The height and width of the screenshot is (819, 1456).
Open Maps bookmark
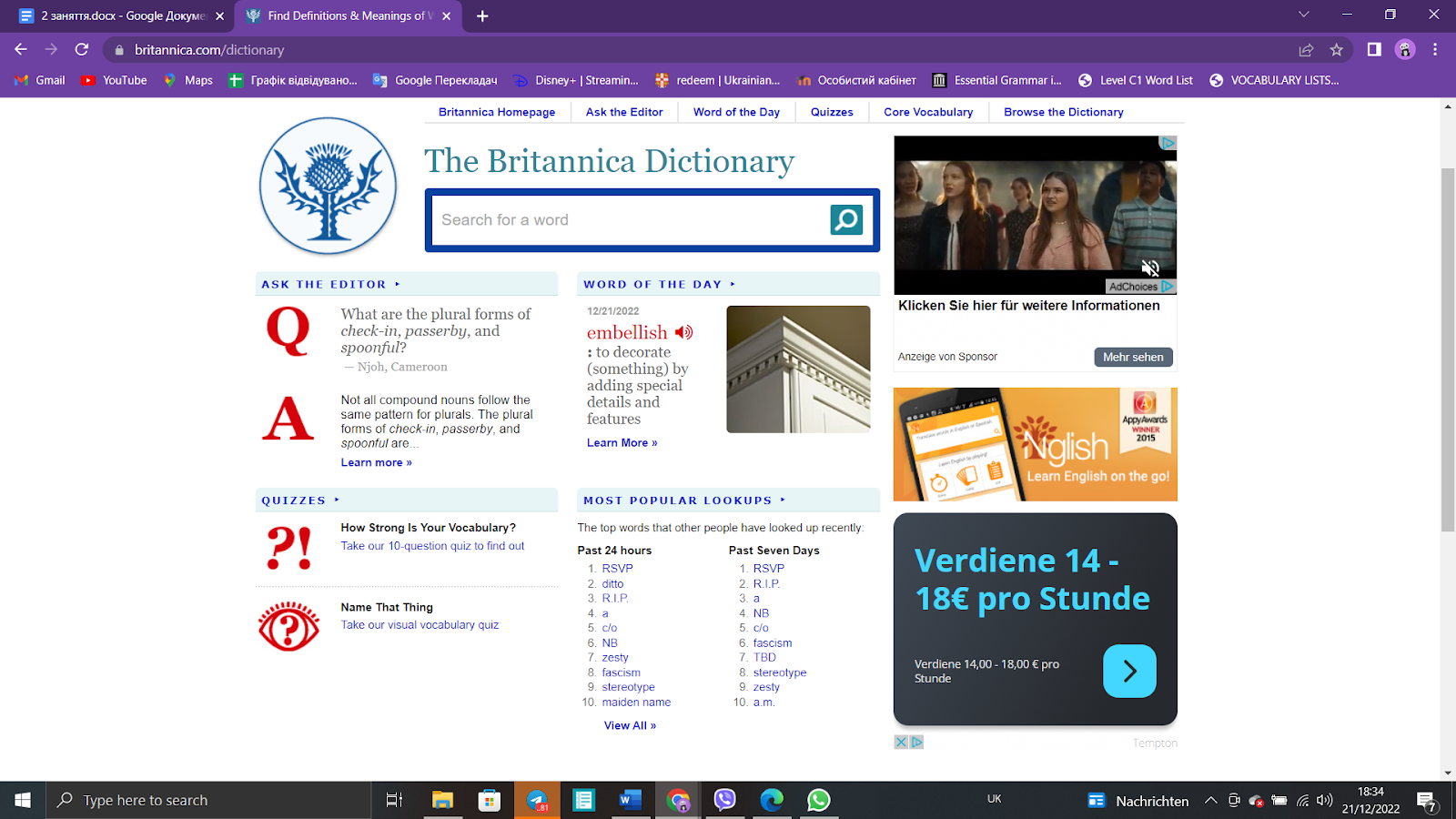pos(187,80)
